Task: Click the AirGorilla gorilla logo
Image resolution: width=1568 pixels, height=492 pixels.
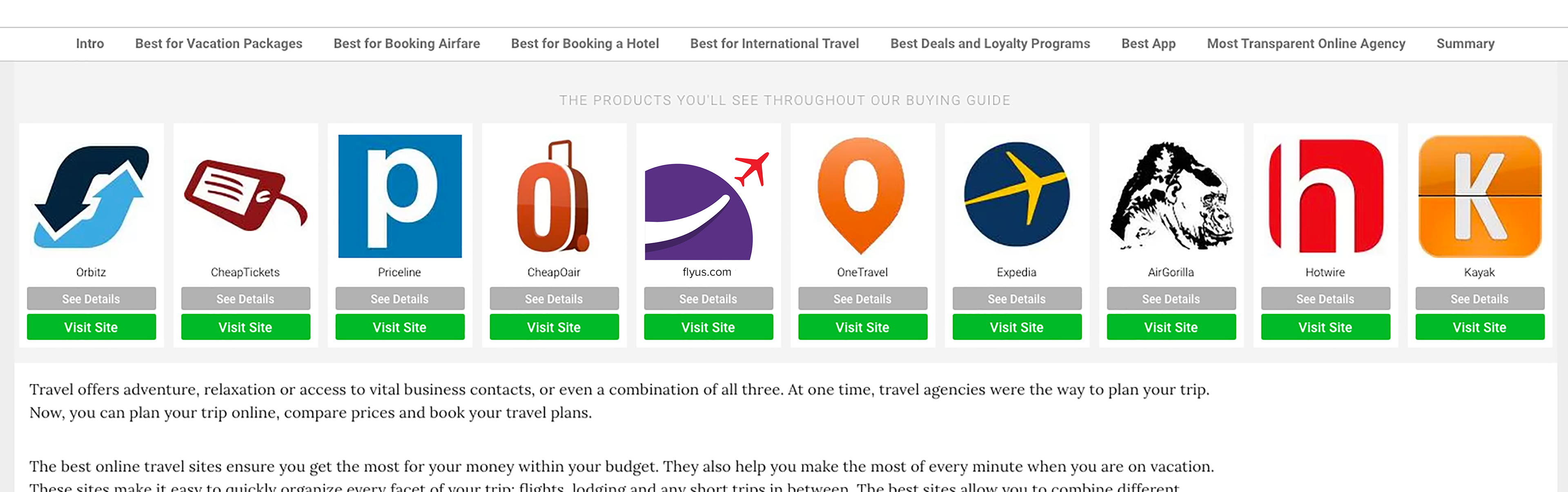Action: pyautogui.click(x=1171, y=196)
